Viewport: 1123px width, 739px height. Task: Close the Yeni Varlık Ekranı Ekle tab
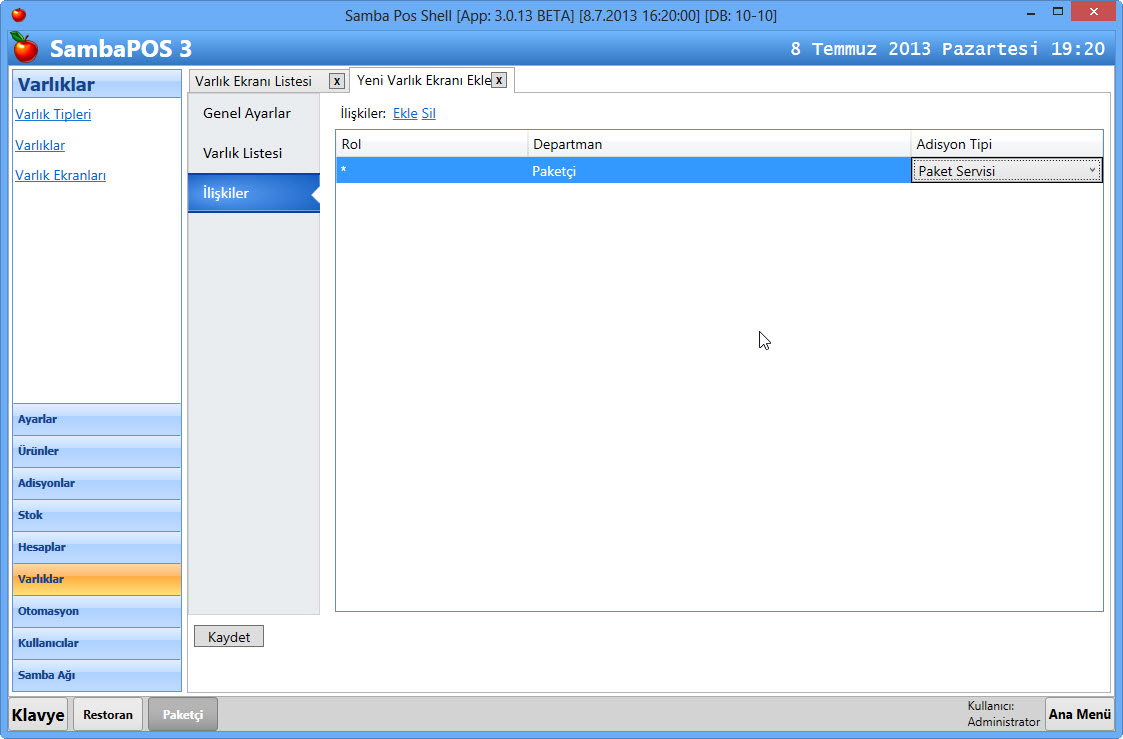click(x=499, y=80)
